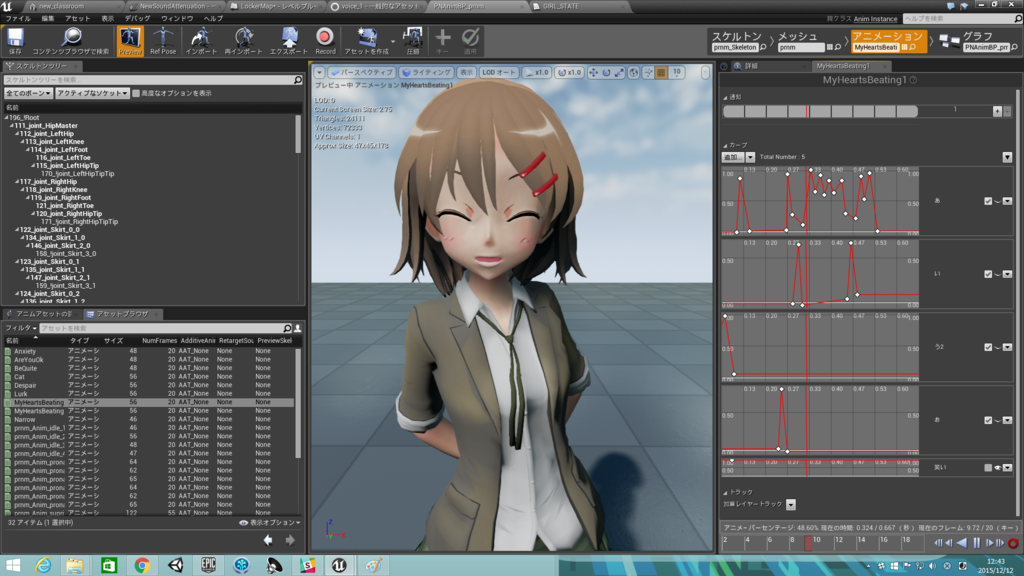Click the Windows Start button
This screenshot has height=576, width=1024.
point(13,565)
